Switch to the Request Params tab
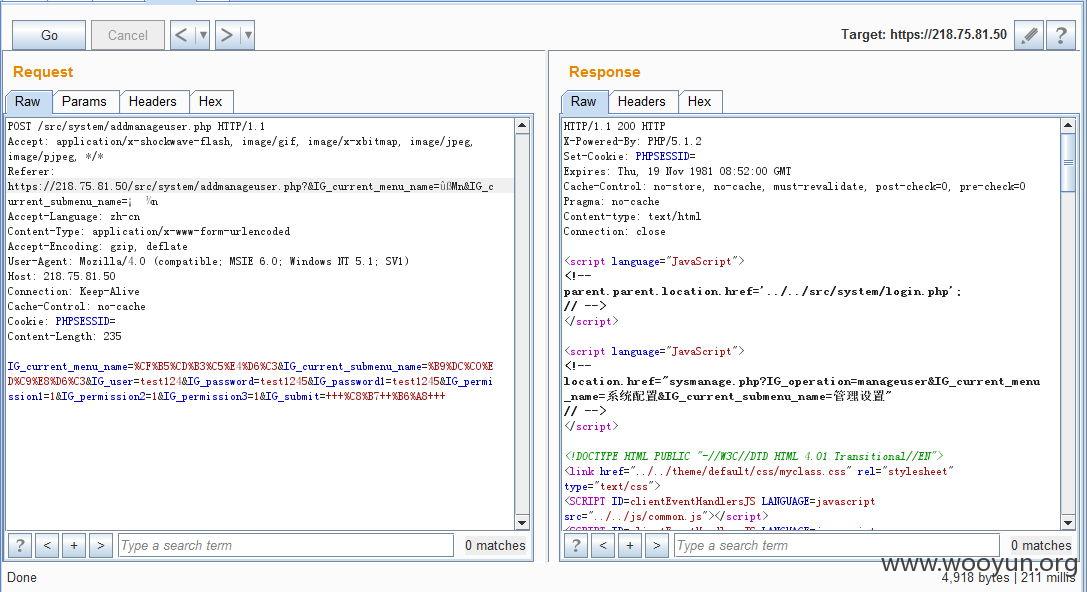The height and width of the screenshot is (592, 1087). pyautogui.click(x=84, y=101)
